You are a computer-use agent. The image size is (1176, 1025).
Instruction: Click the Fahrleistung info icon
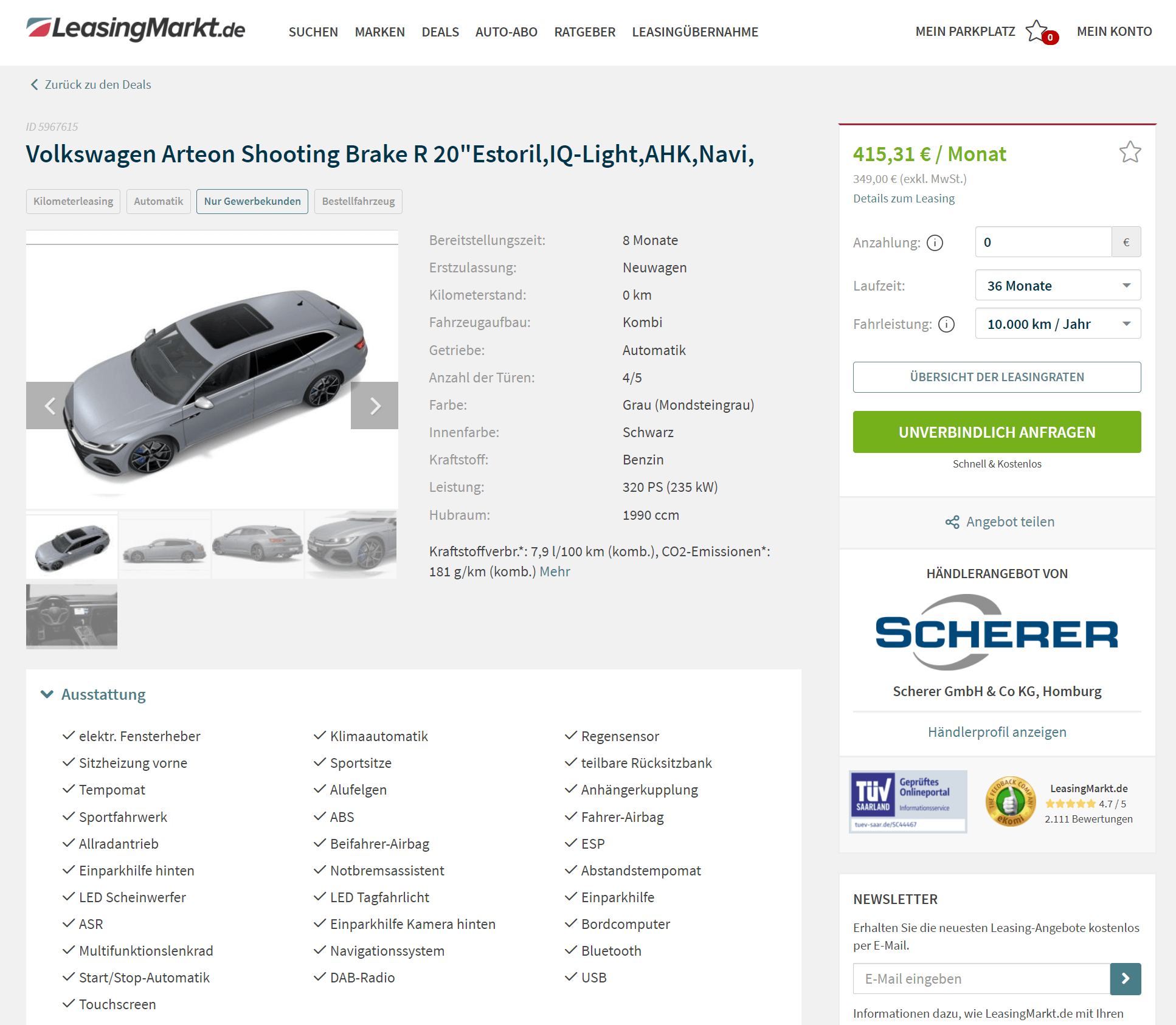(946, 325)
